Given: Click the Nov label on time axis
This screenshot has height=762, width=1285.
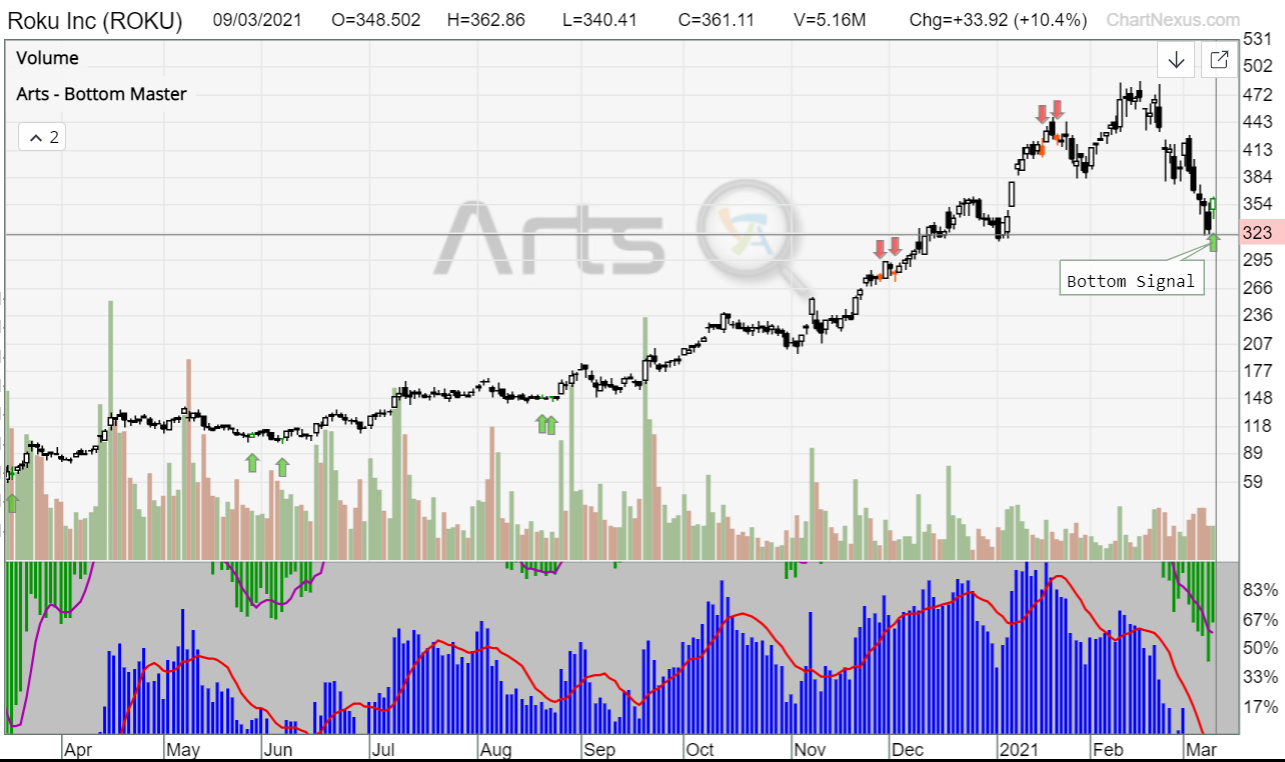Looking at the screenshot, I should (808, 748).
